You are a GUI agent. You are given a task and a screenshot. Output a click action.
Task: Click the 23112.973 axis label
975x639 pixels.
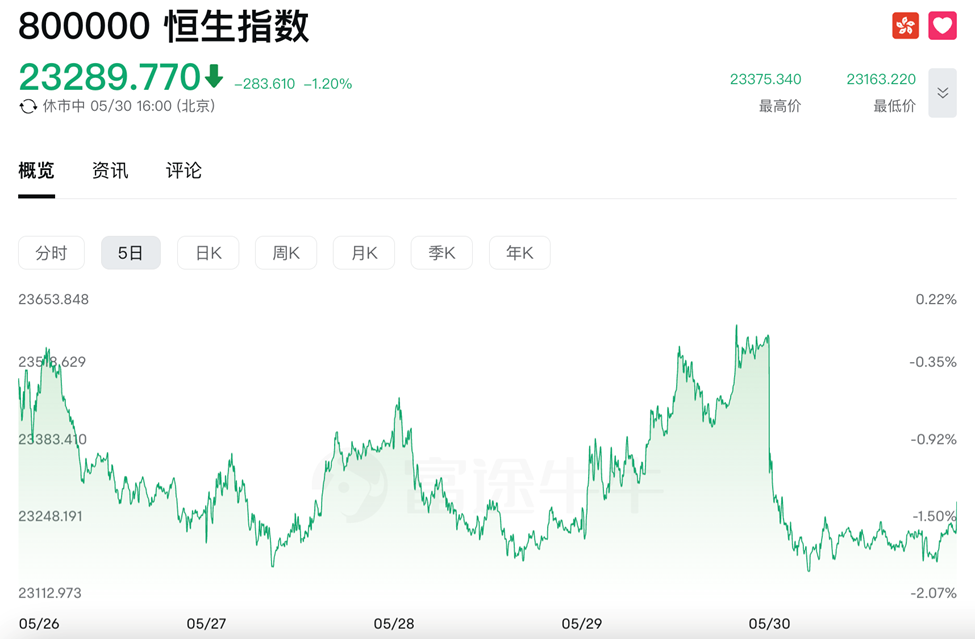click(50, 593)
